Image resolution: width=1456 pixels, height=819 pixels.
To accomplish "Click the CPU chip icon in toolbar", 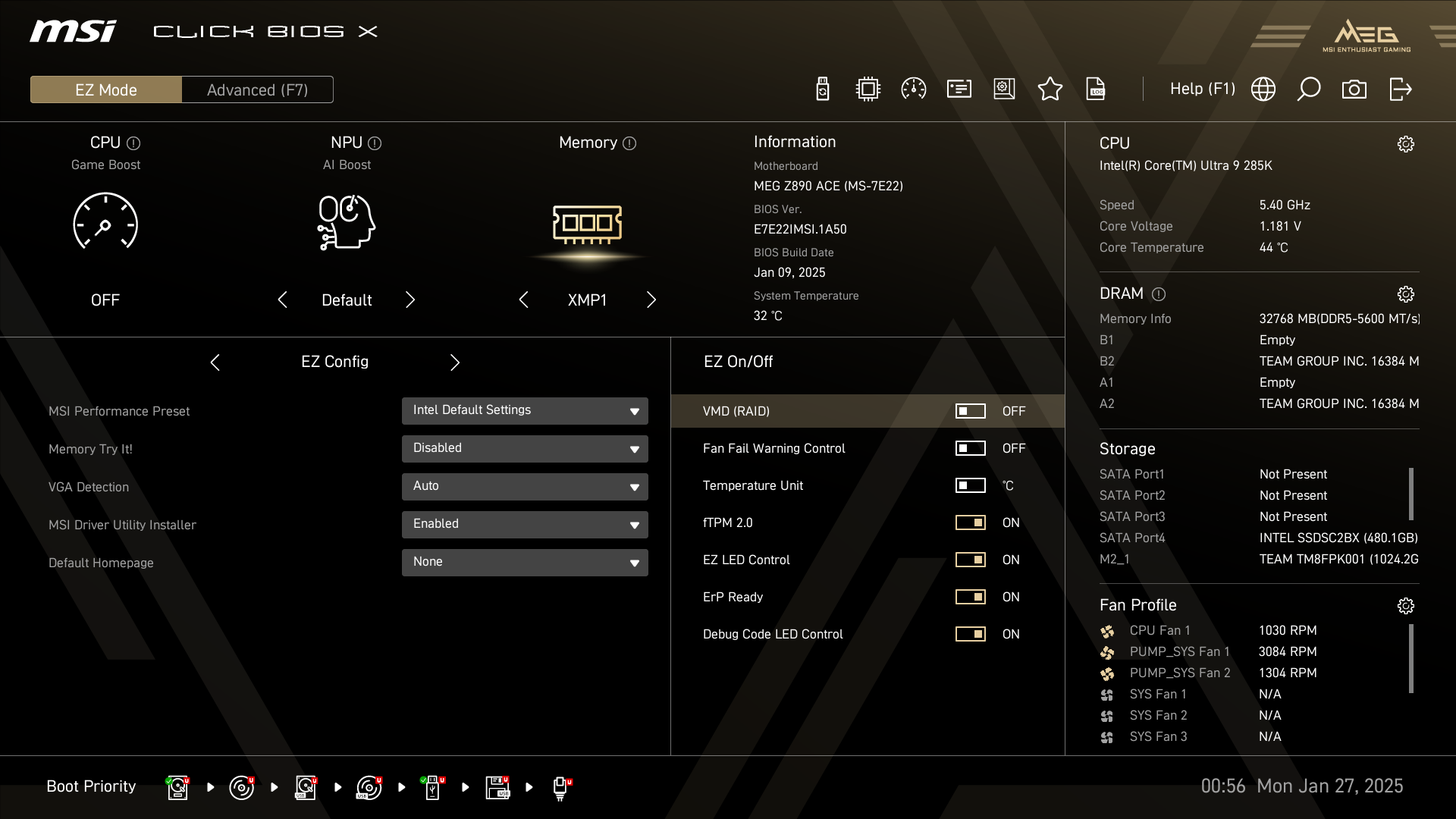I will point(868,89).
